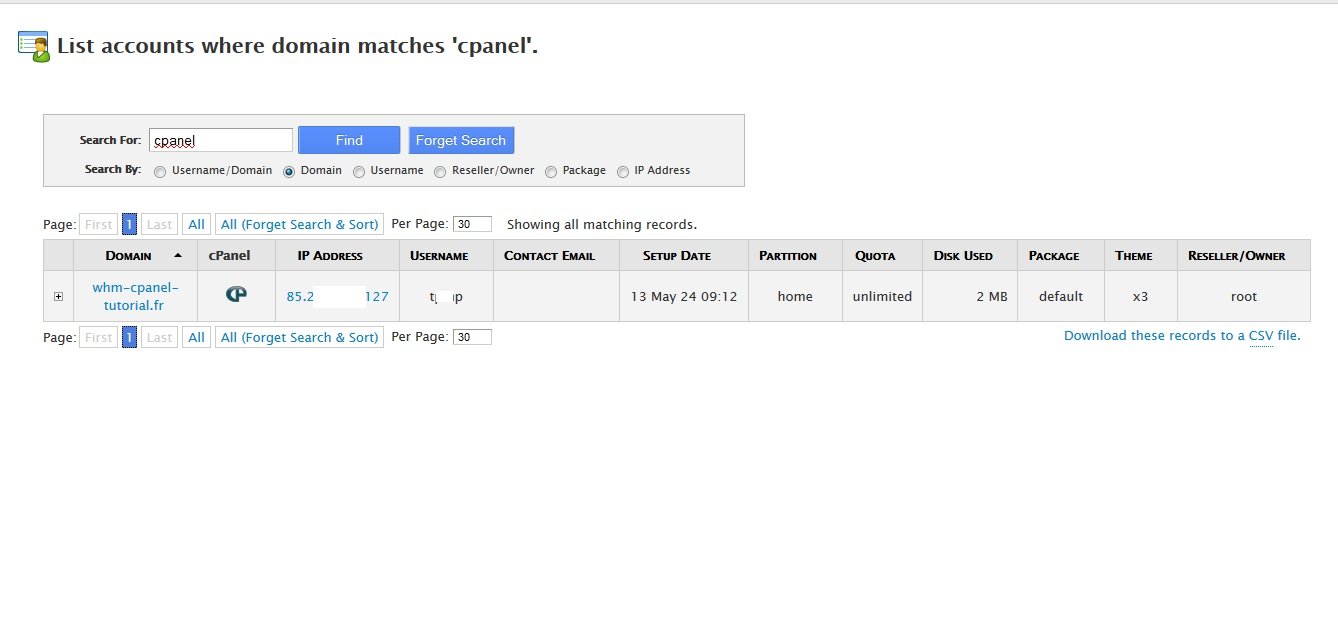The image size is (1338, 630).
Task: Click the owner cell 'root'
Action: pos(1244,296)
